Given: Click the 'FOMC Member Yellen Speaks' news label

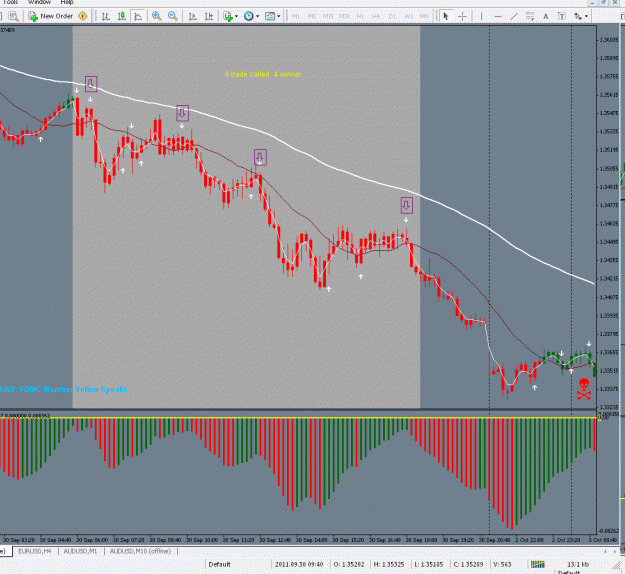Looking at the screenshot, I should coord(73,389).
